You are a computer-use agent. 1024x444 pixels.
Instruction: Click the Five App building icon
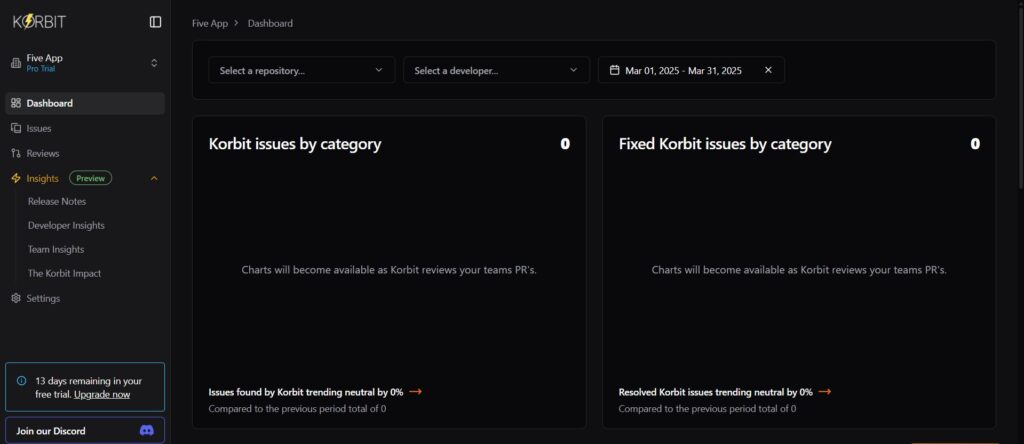coord(16,63)
